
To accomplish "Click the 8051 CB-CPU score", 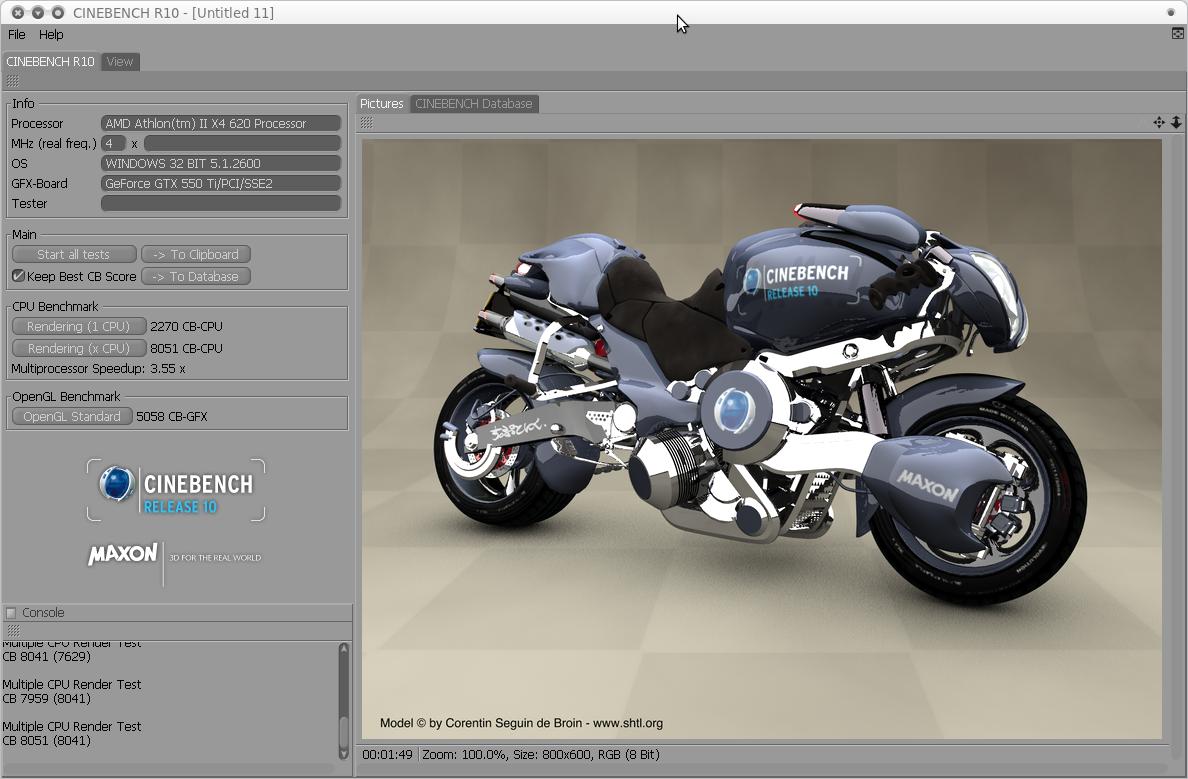I will tap(186, 349).
